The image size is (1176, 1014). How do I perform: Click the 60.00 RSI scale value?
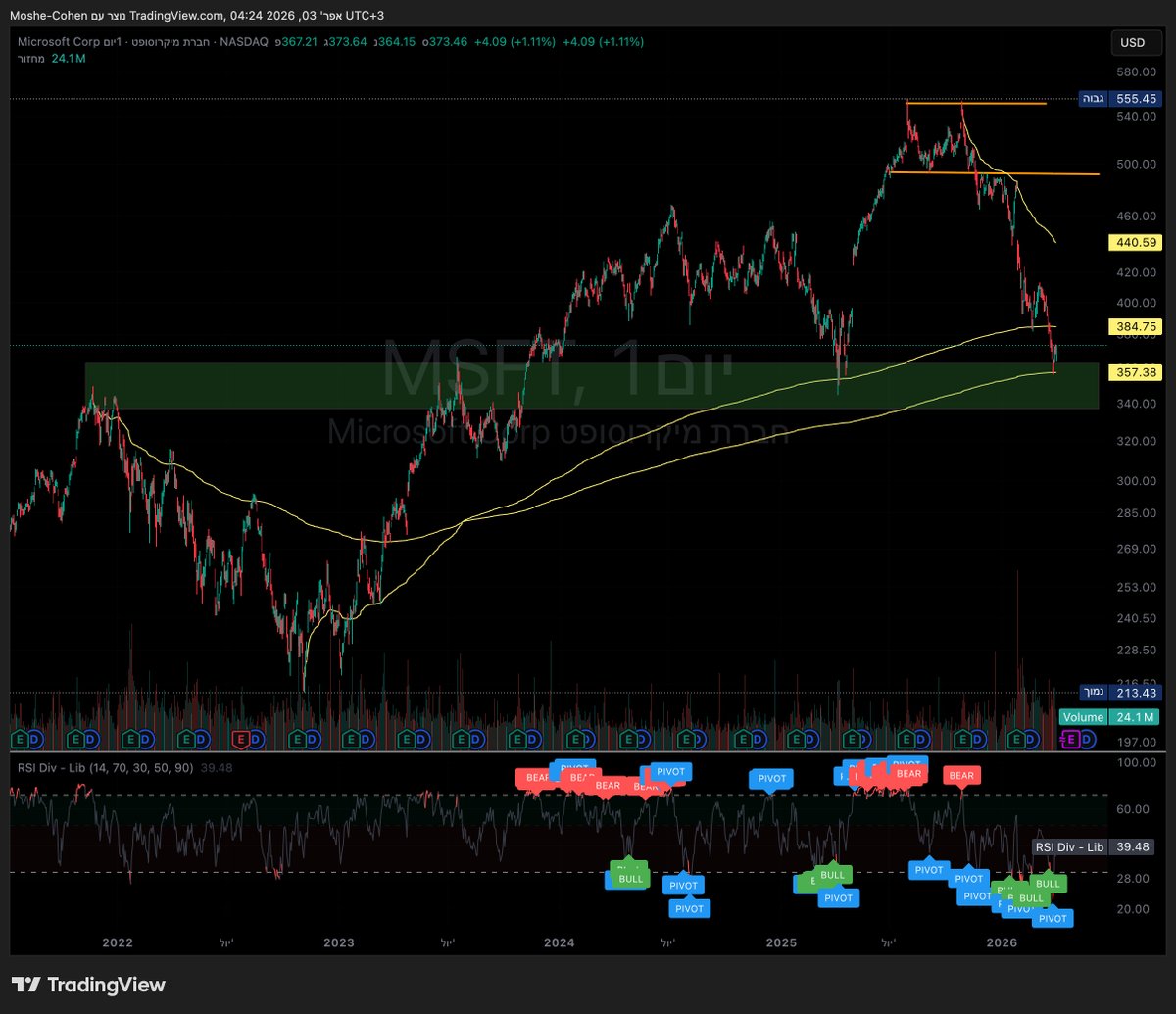point(1135,808)
